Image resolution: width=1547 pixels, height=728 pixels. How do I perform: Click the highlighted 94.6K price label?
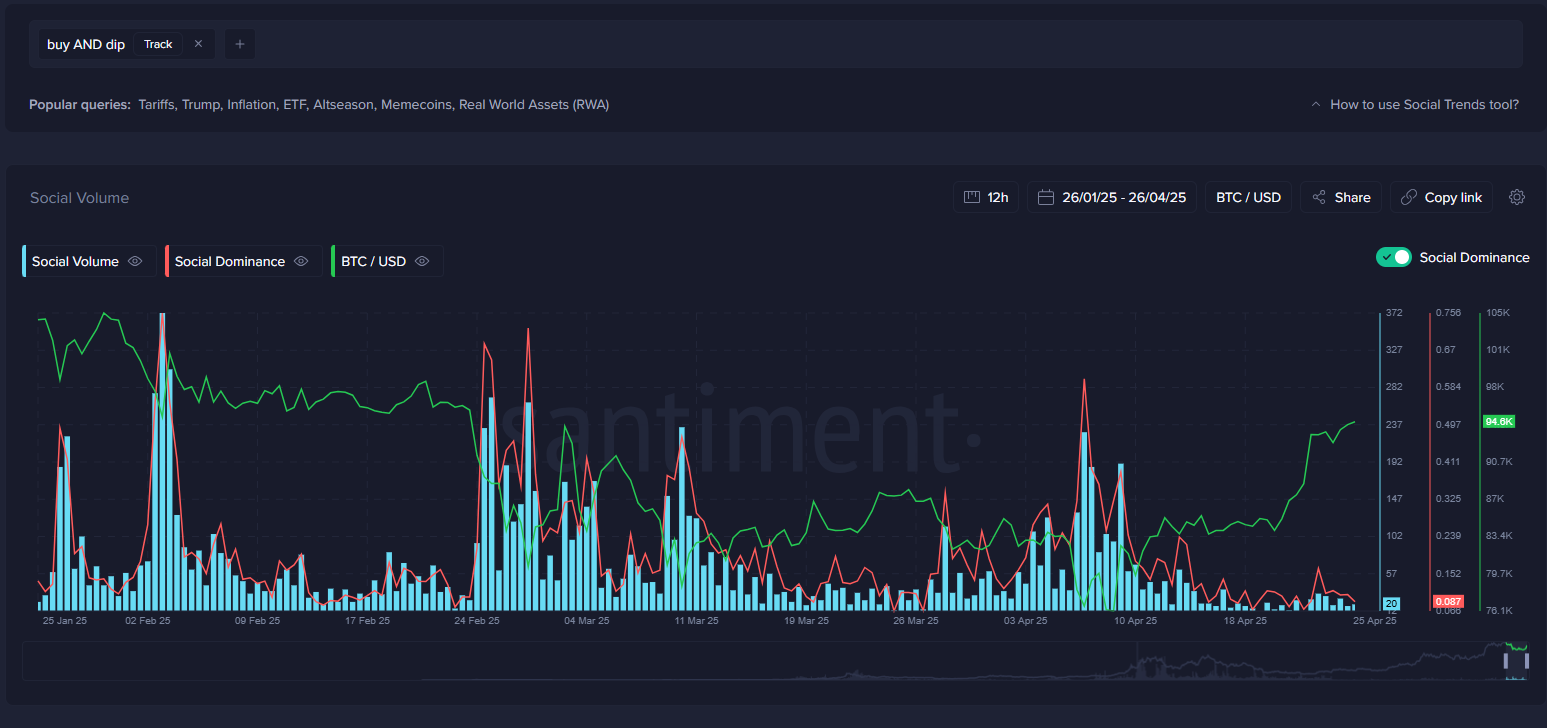point(1498,421)
